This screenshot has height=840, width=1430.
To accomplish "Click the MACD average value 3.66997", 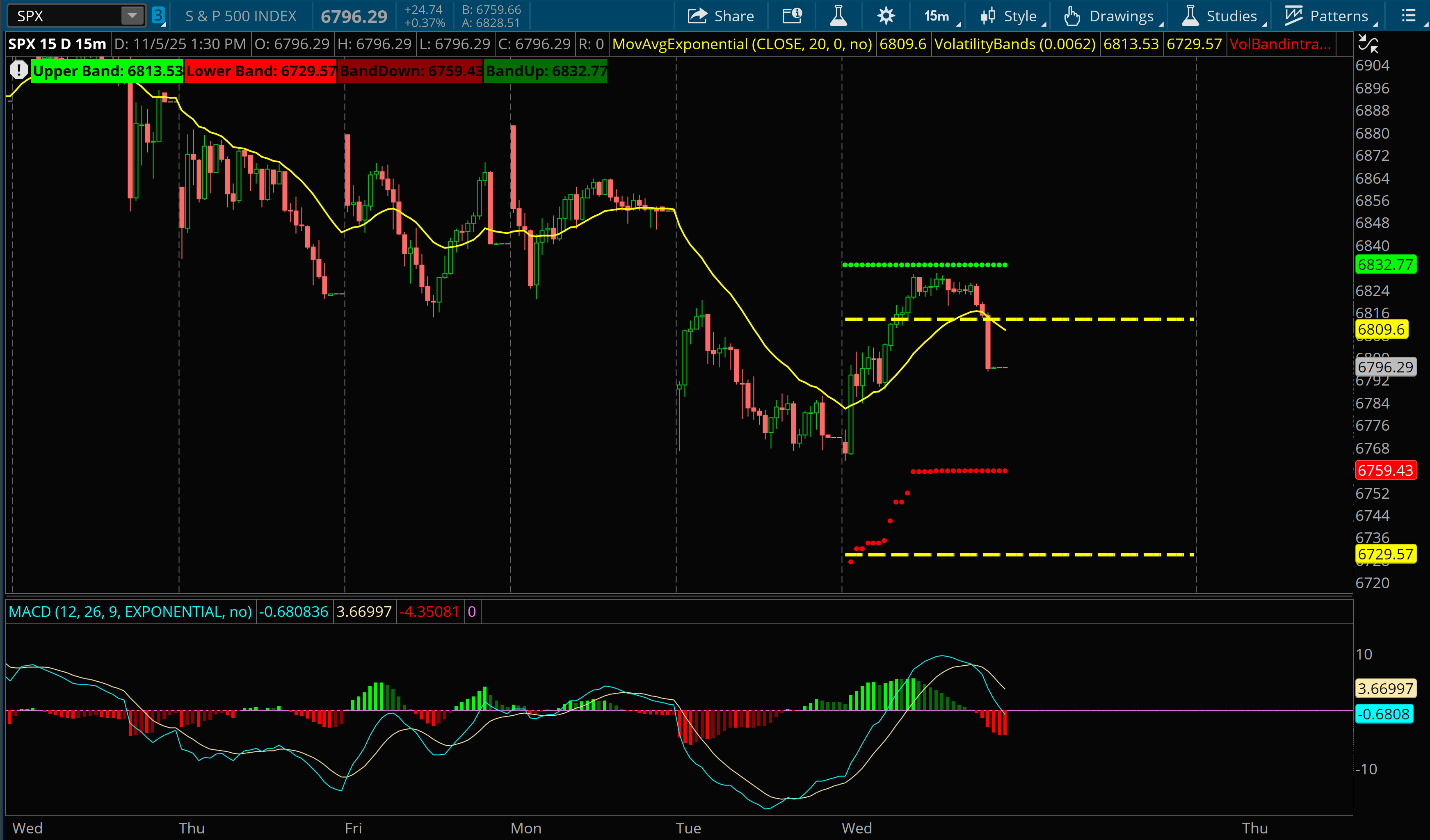I will [364, 611].
